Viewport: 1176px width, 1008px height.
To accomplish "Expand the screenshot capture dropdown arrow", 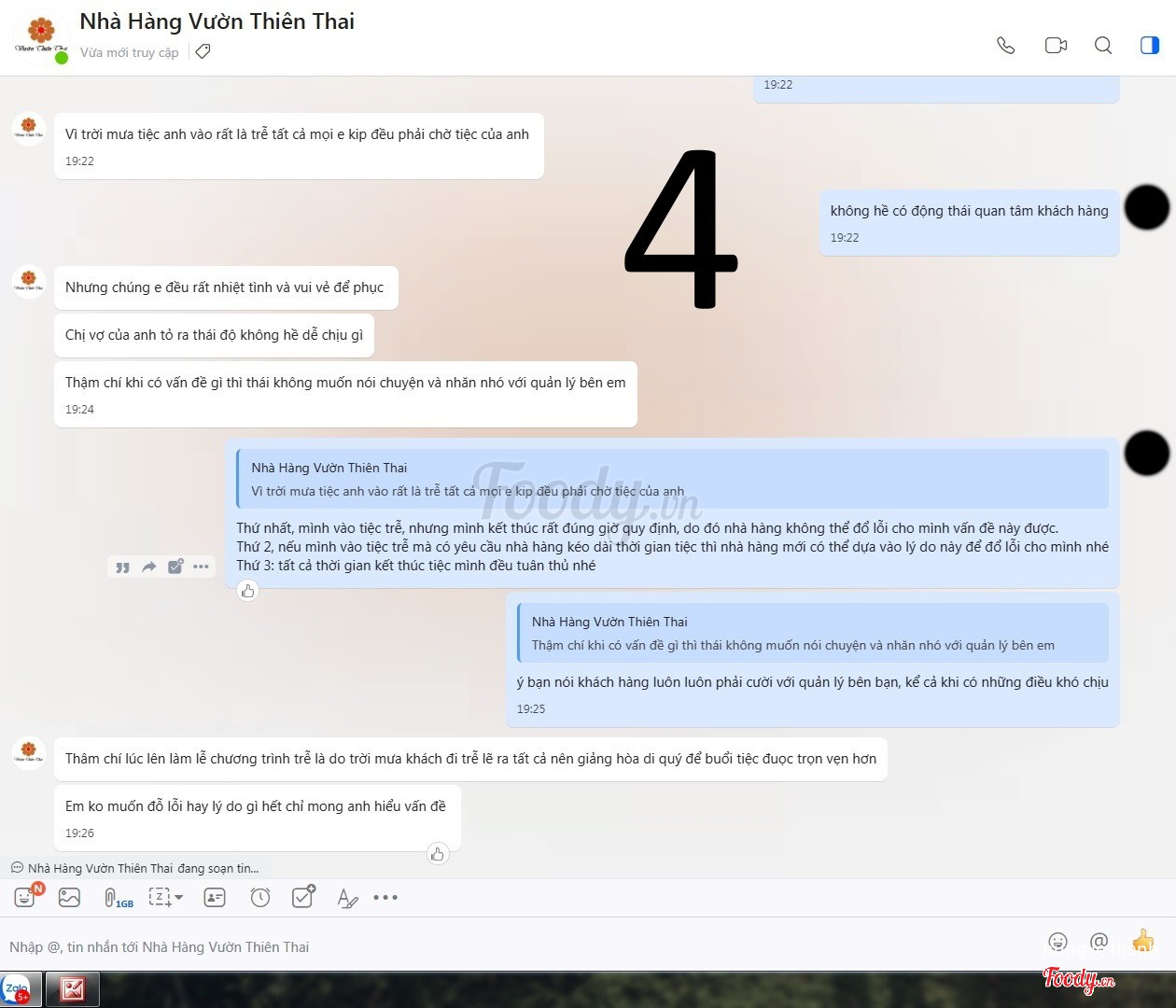I will [178, 897].
